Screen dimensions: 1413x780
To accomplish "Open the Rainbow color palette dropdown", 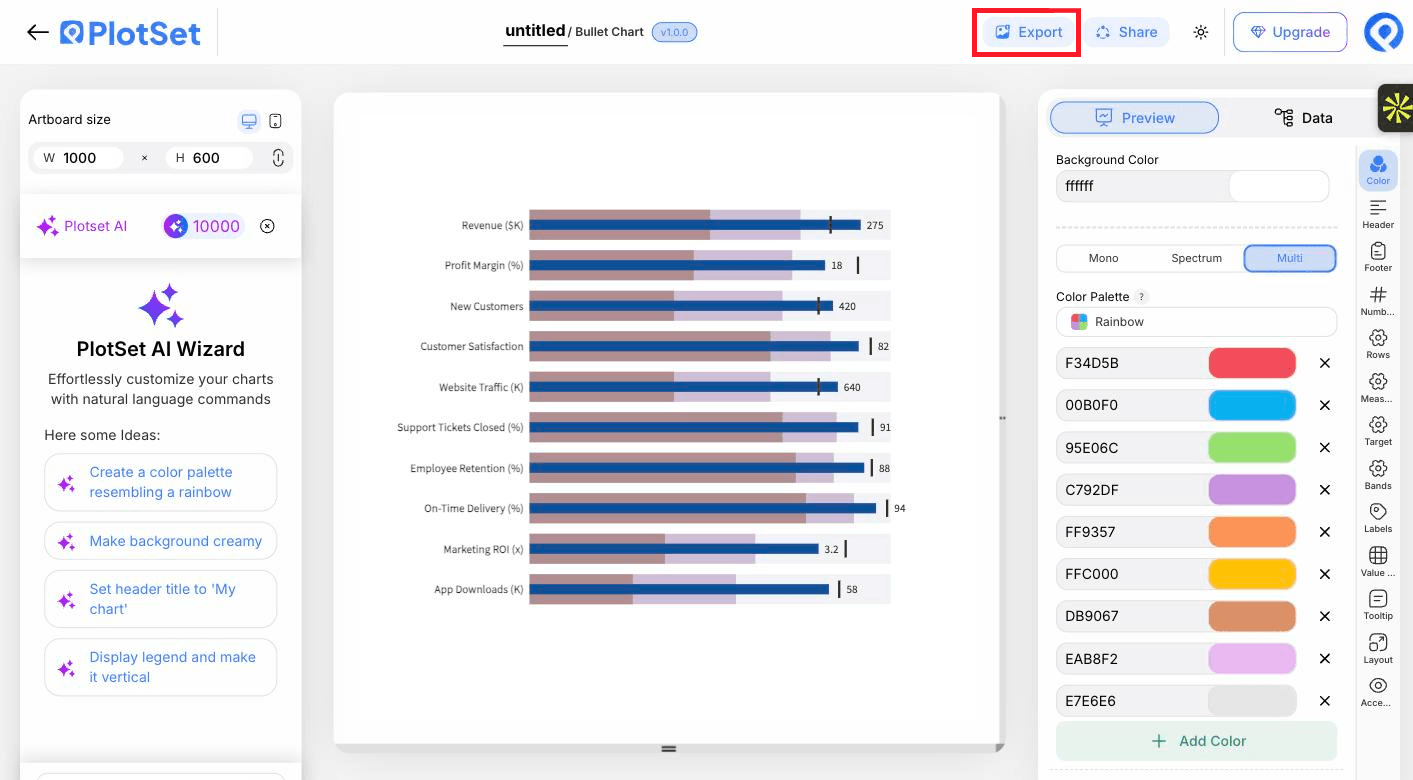I will pyautogui.click(x=1196, y=322).
